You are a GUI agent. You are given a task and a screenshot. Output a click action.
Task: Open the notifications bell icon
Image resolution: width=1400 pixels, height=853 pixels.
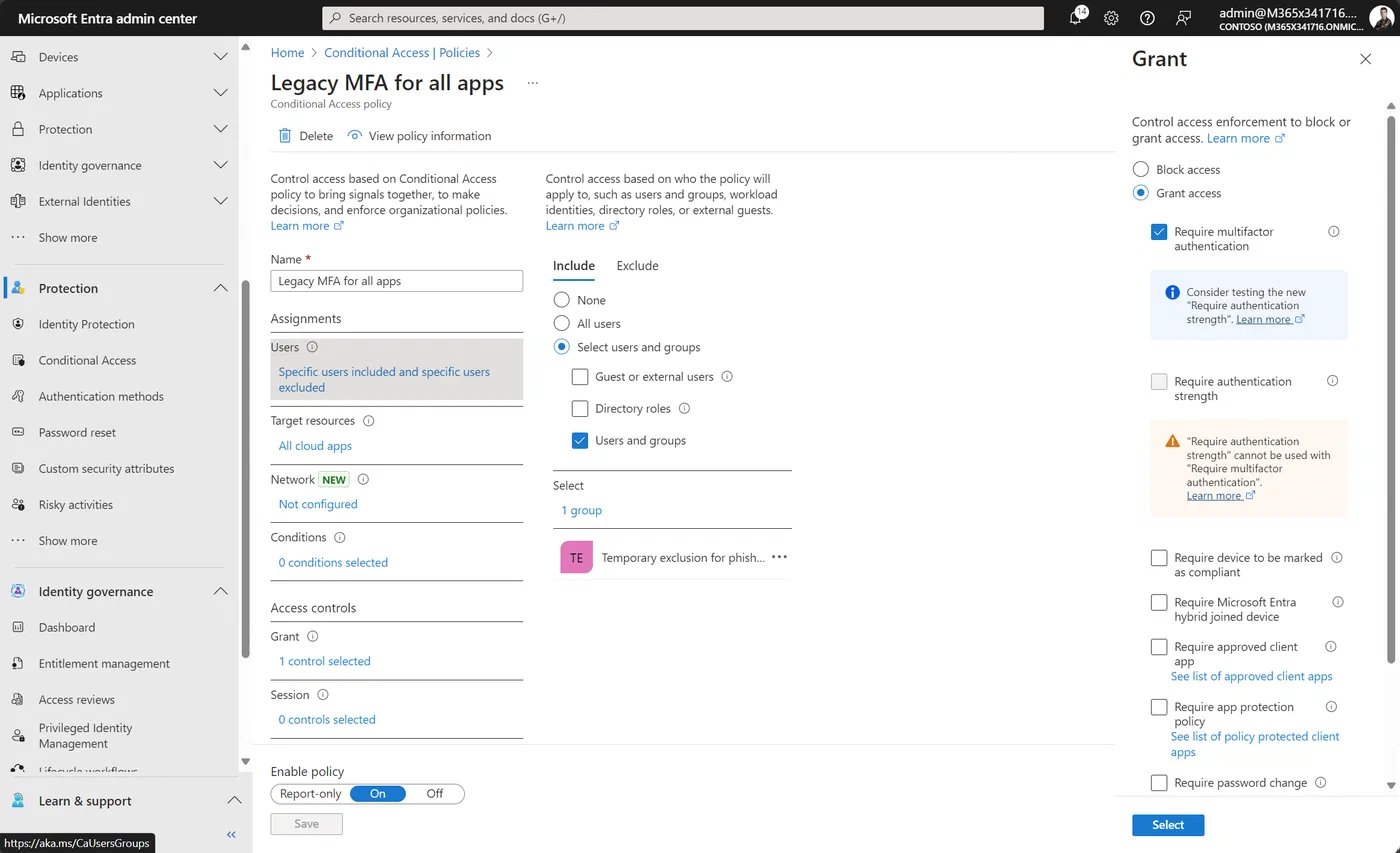[1076, 18]
